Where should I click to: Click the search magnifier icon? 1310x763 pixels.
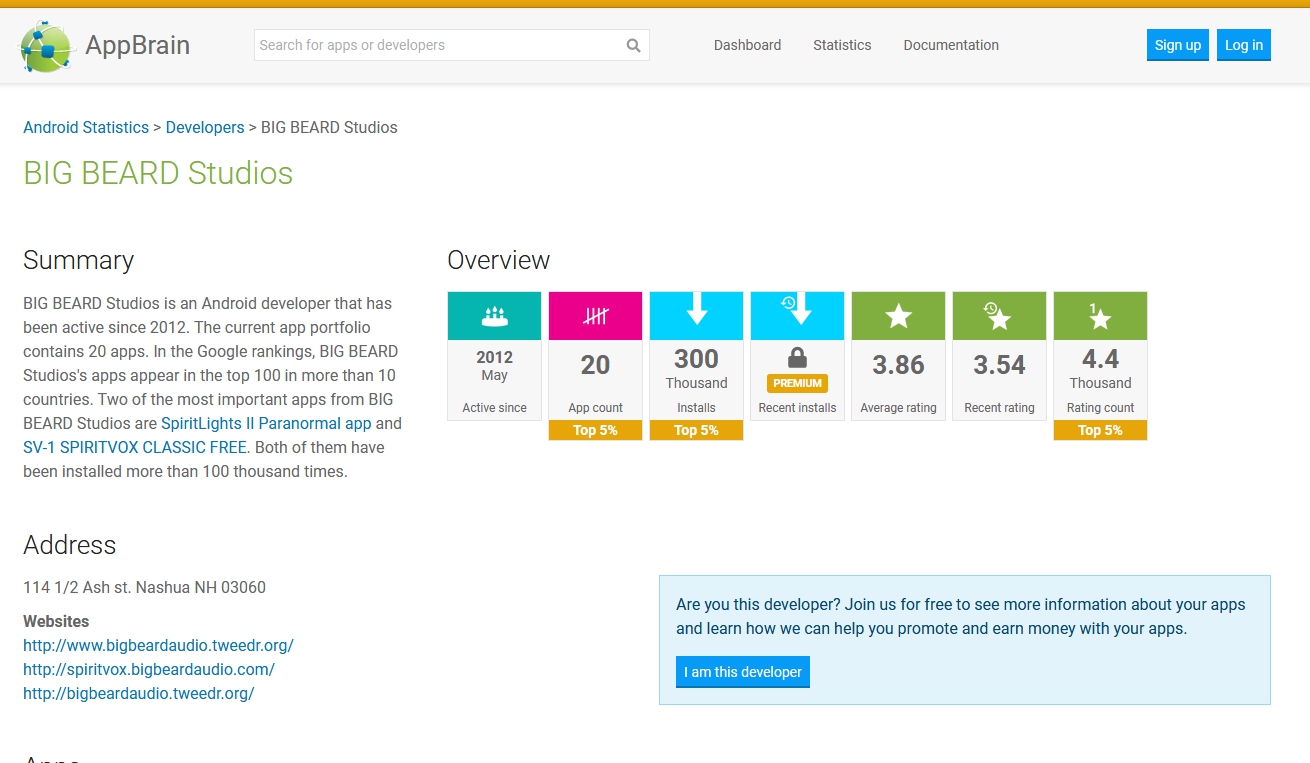click(633, 45)
